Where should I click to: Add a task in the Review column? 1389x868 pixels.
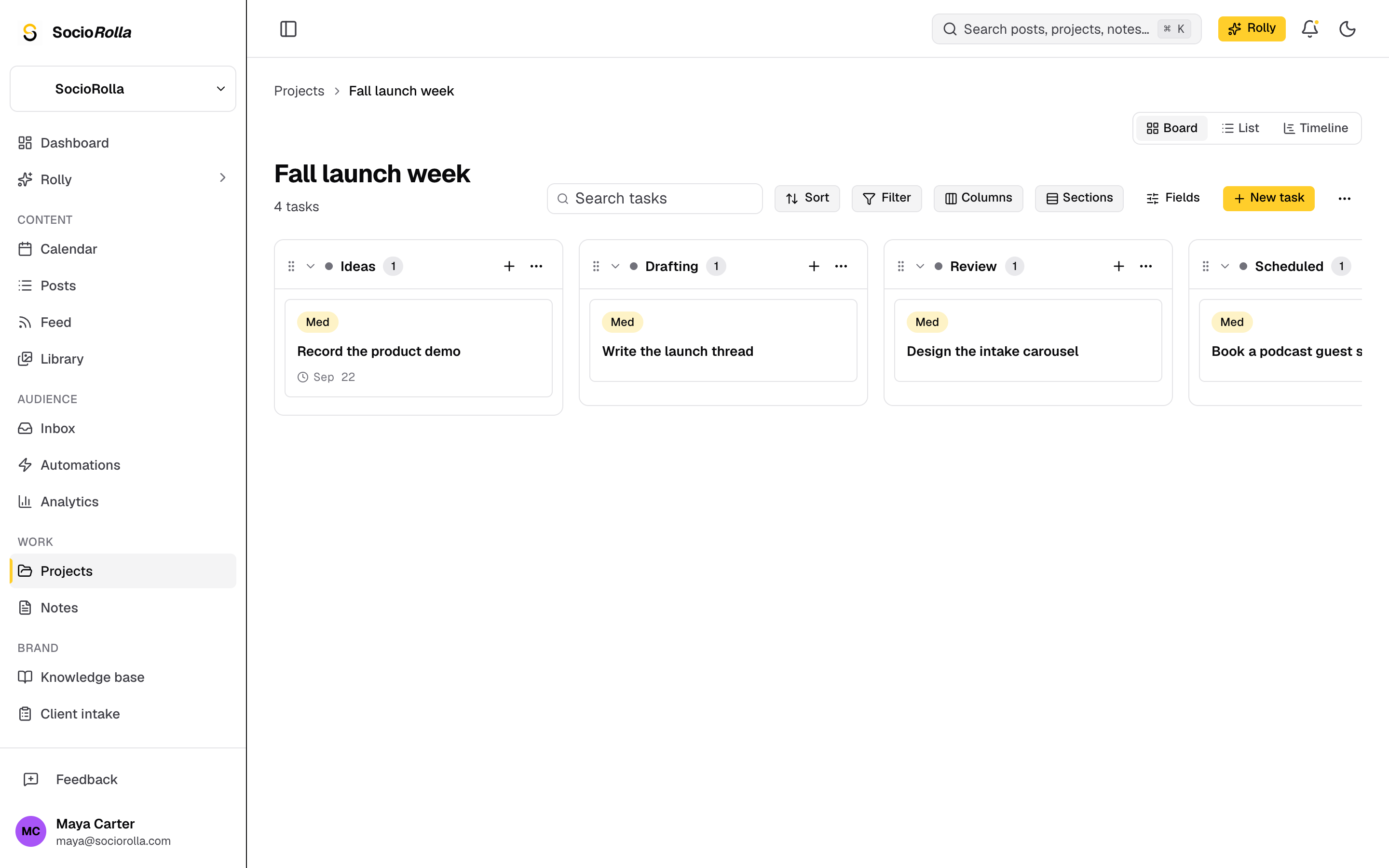click(x=1118, y=266)
